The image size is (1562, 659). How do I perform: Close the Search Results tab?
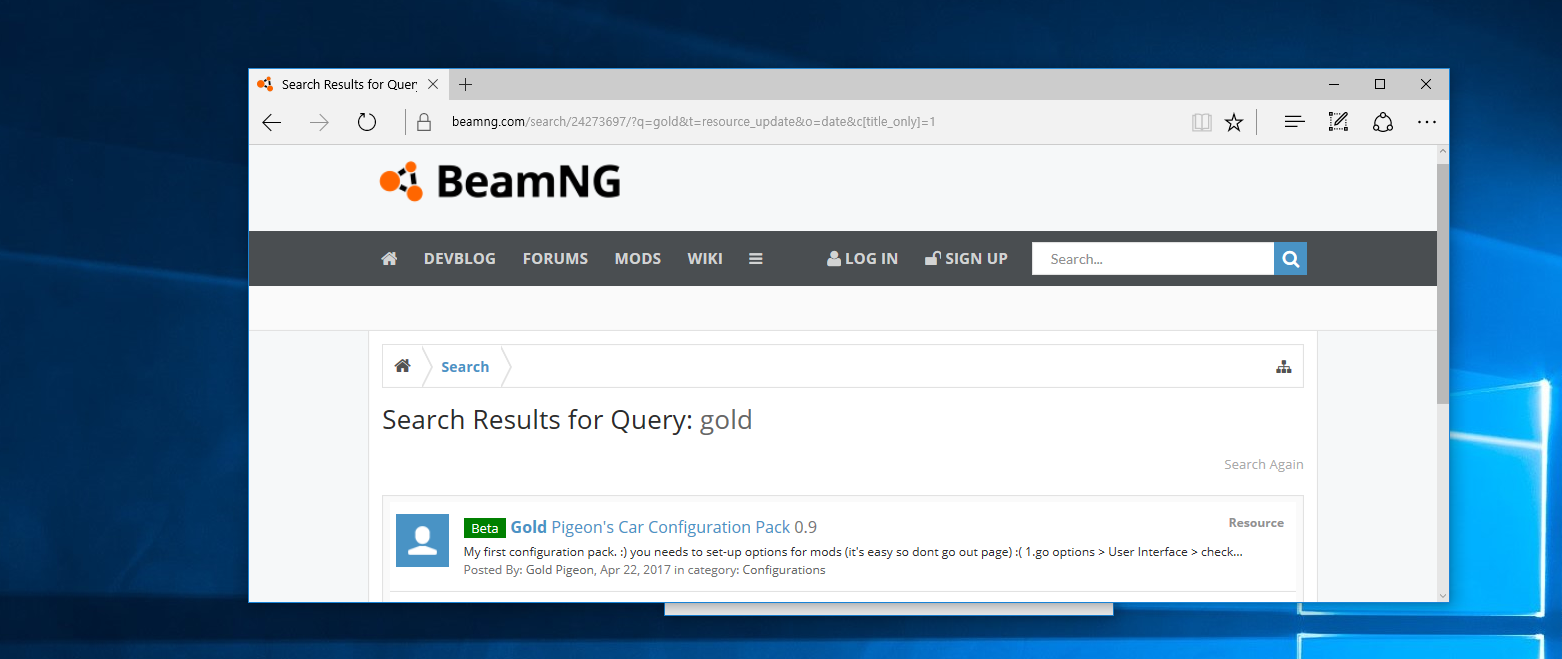tap(433, 85)
